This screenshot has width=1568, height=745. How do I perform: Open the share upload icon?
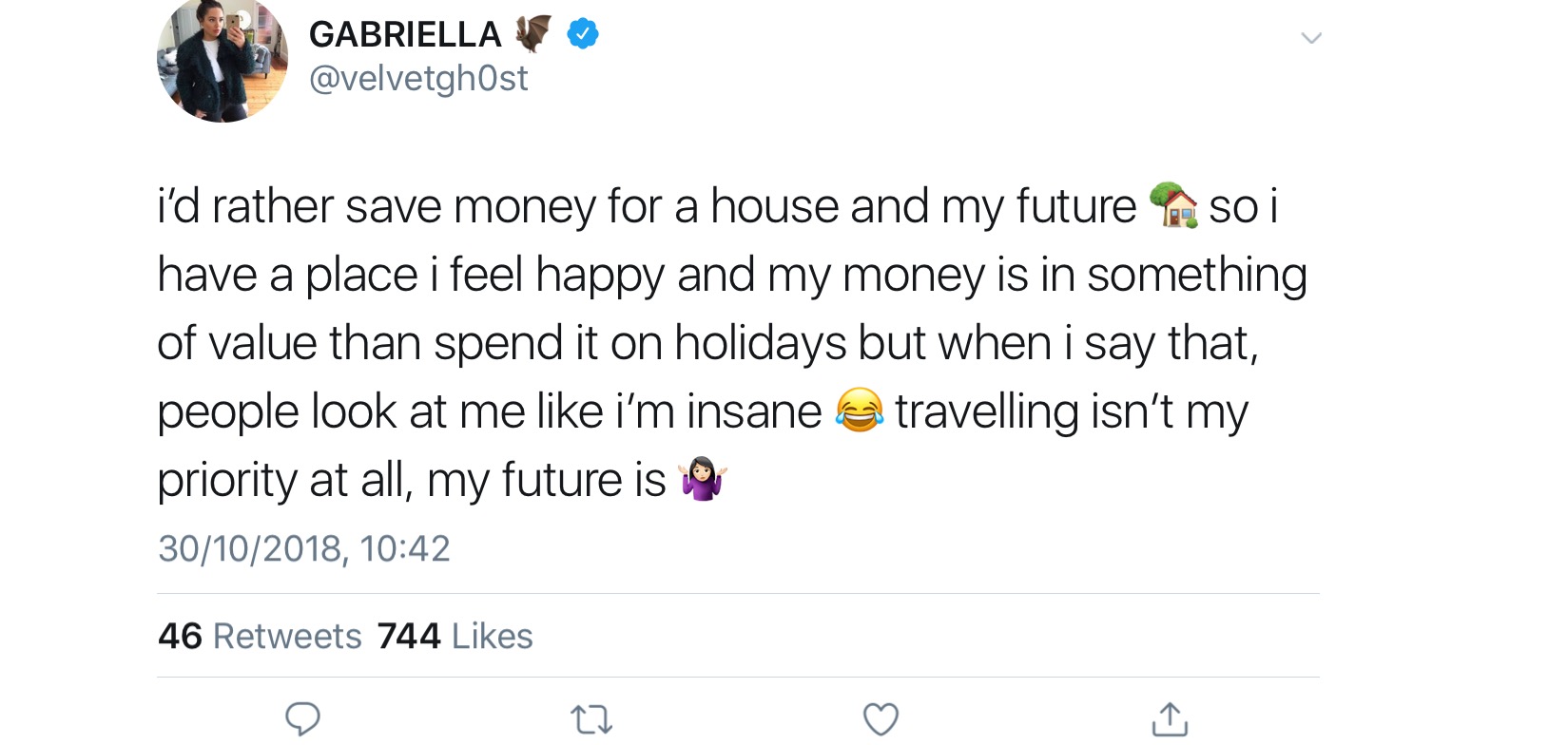point(1170,718)
